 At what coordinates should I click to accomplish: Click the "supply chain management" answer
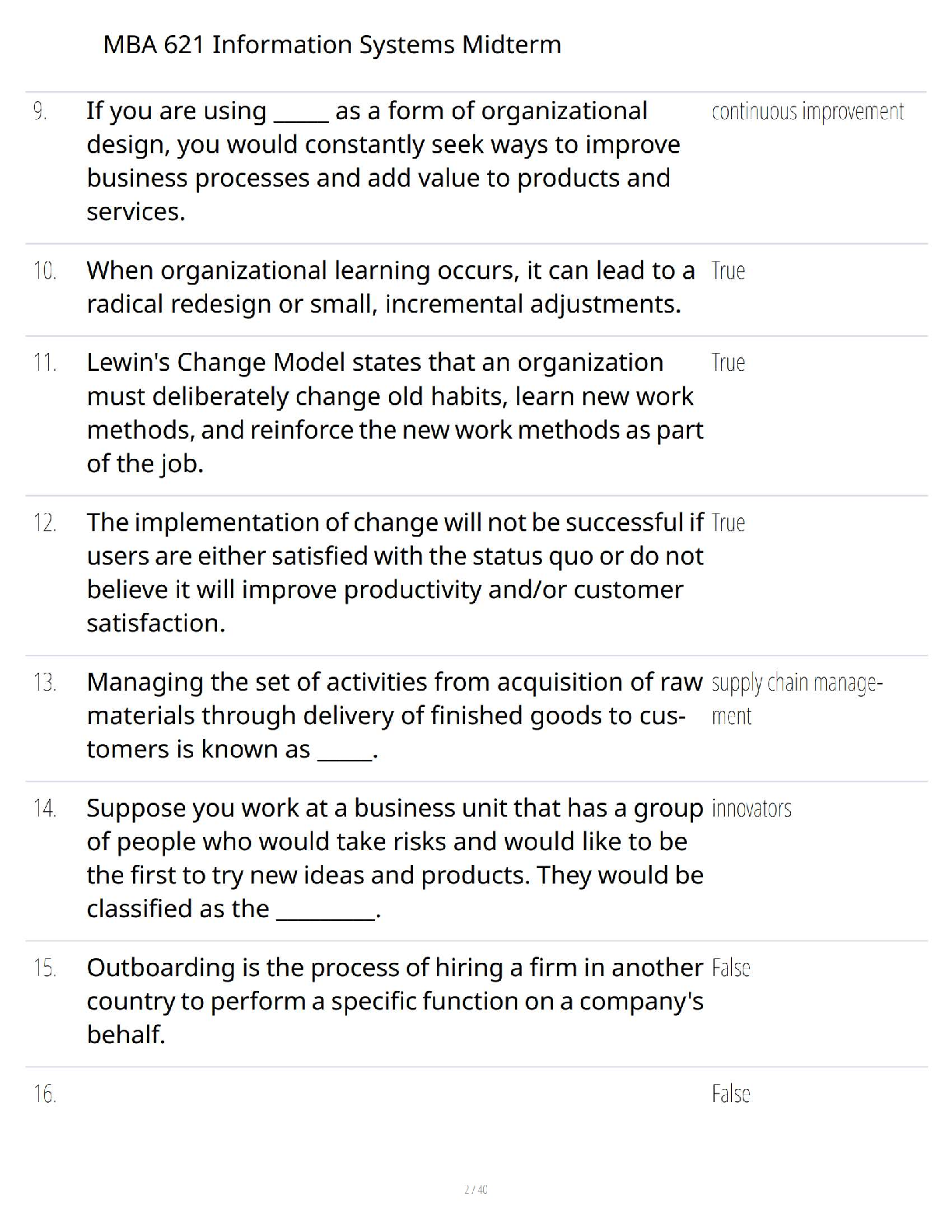click(796, 698)
